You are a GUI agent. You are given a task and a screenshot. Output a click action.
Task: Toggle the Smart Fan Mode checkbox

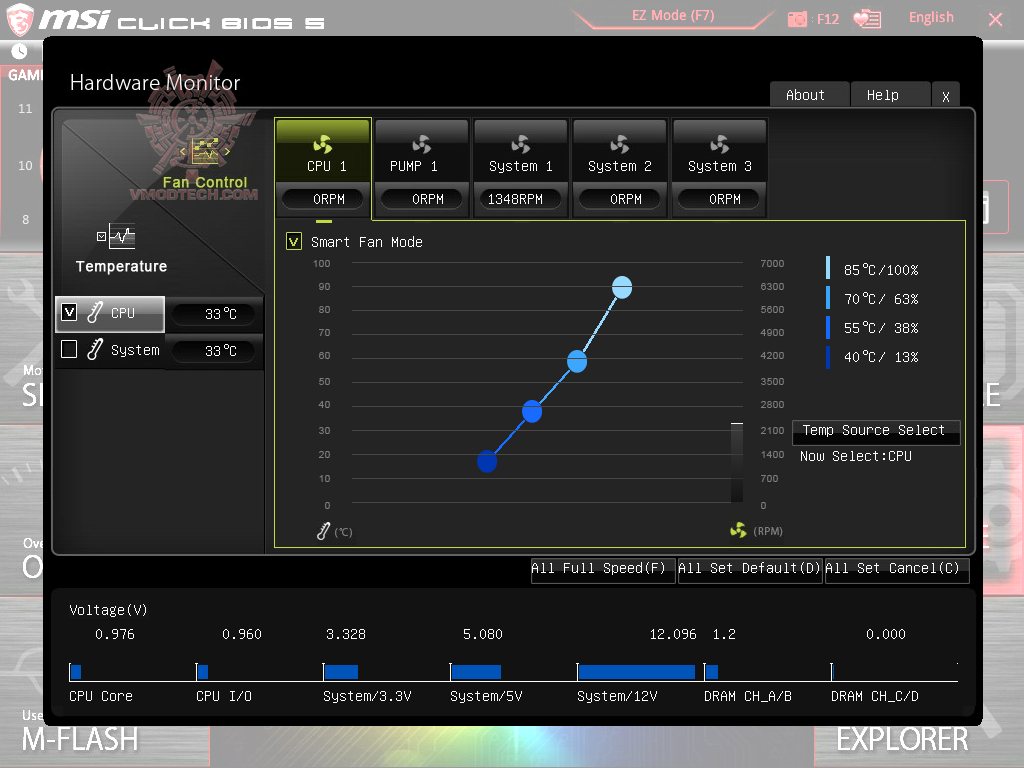[294, 242]
